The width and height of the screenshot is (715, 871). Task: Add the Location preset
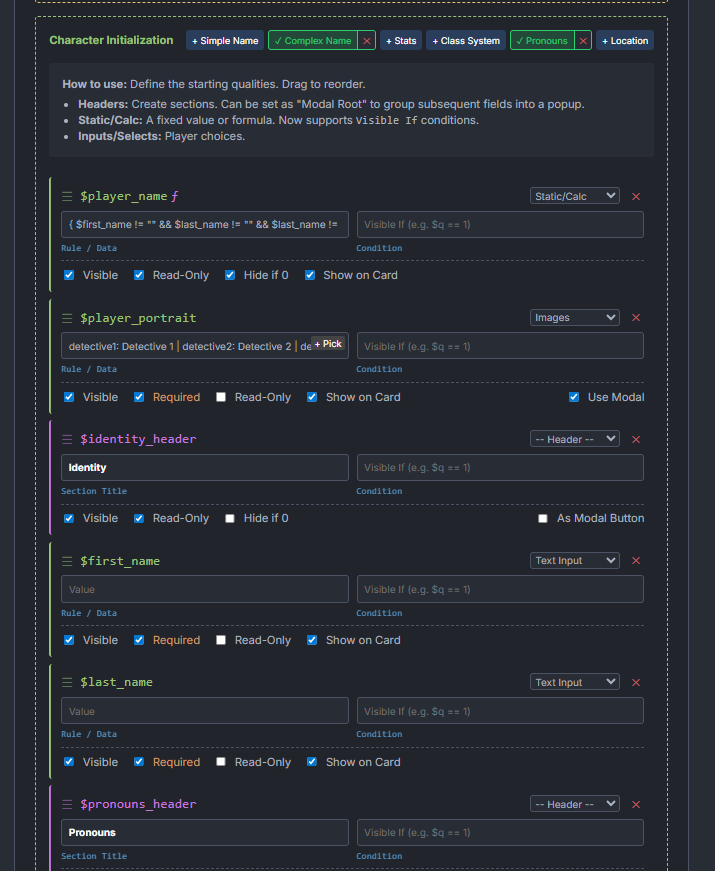(x=625, y=41)
